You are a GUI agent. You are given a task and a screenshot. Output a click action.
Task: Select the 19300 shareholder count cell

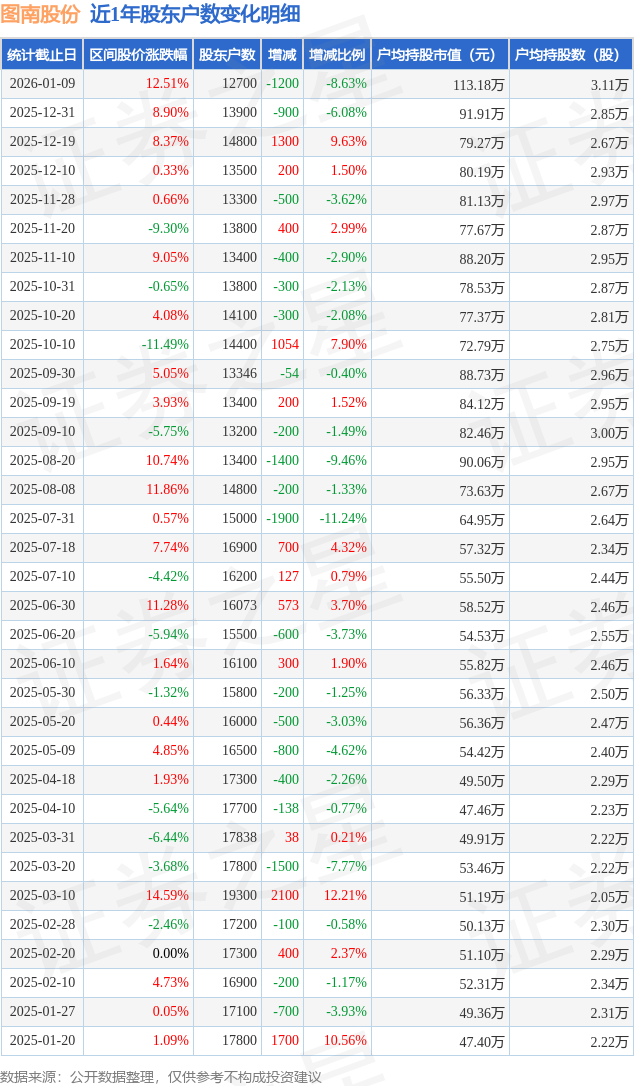point(239,896)
